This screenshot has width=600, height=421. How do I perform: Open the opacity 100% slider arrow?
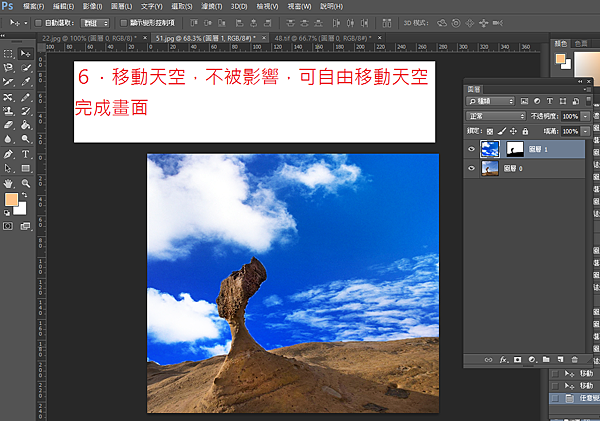(x=585, y=116)
